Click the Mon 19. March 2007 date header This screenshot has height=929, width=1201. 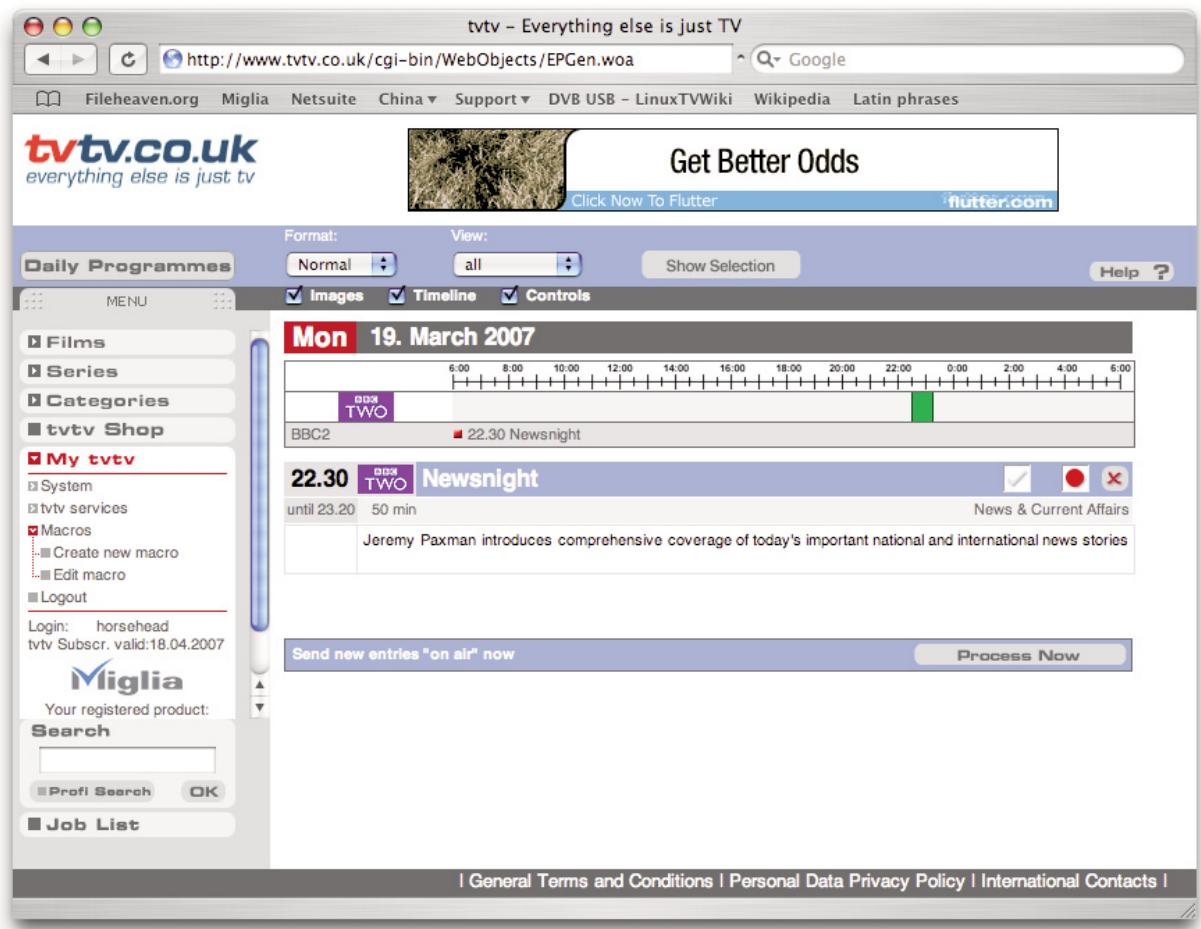pos(708,338)
